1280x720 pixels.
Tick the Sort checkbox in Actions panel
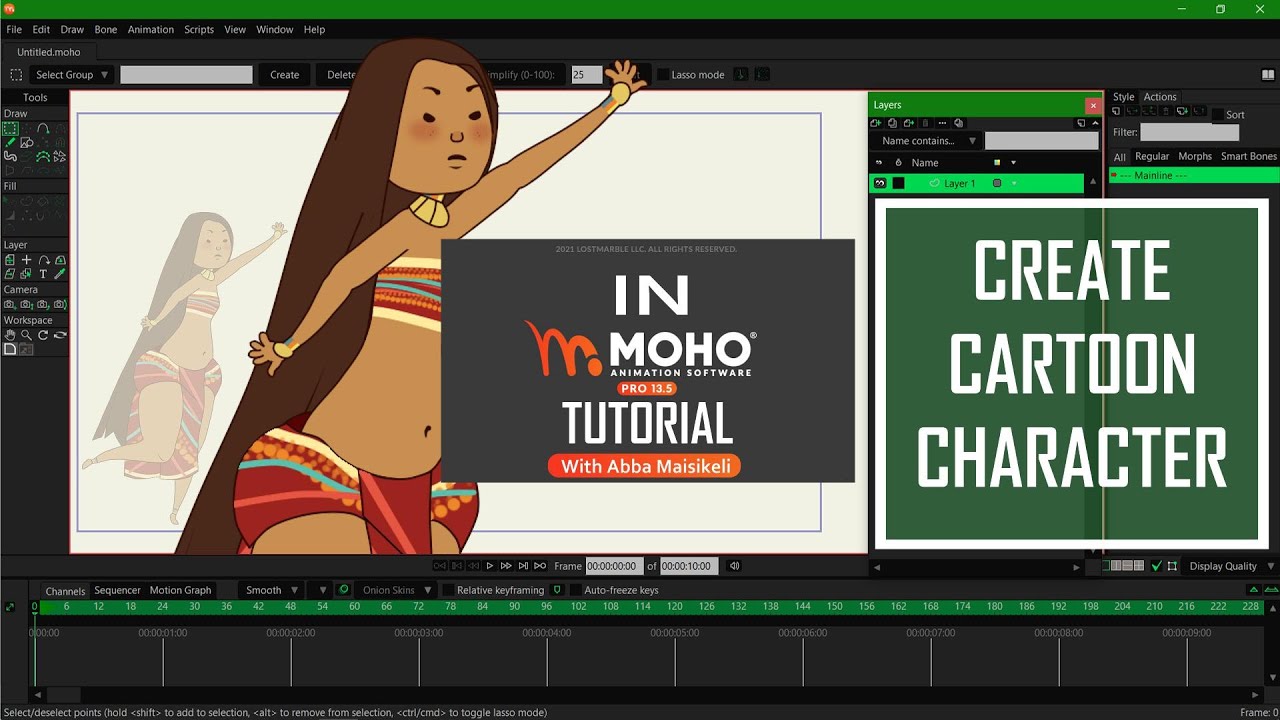(x=1218, y=115)
